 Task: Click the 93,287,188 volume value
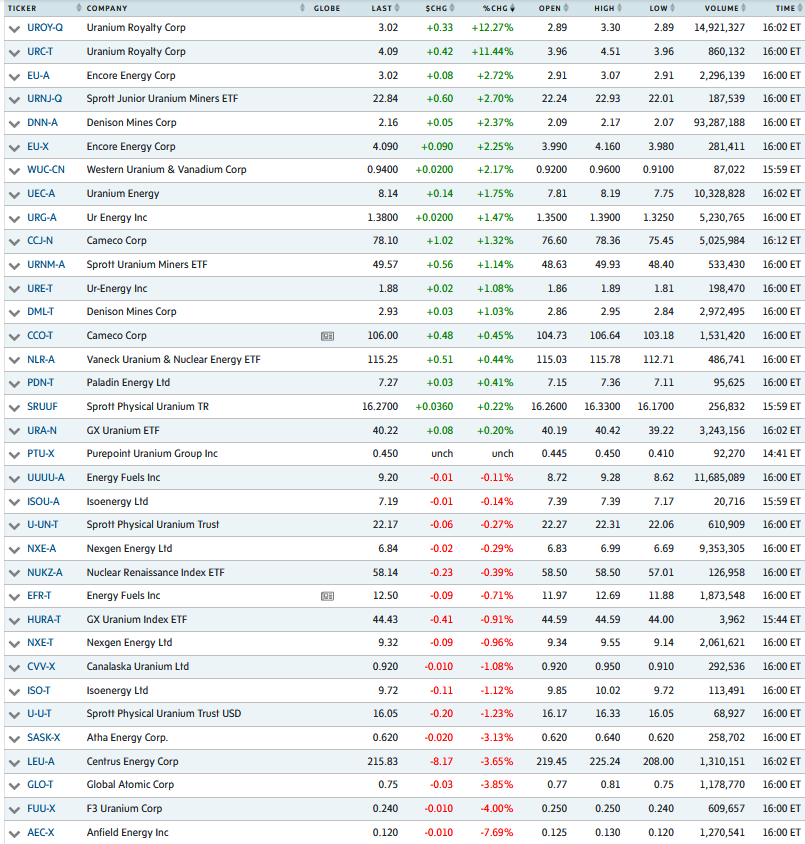click(x=719, y=122)
